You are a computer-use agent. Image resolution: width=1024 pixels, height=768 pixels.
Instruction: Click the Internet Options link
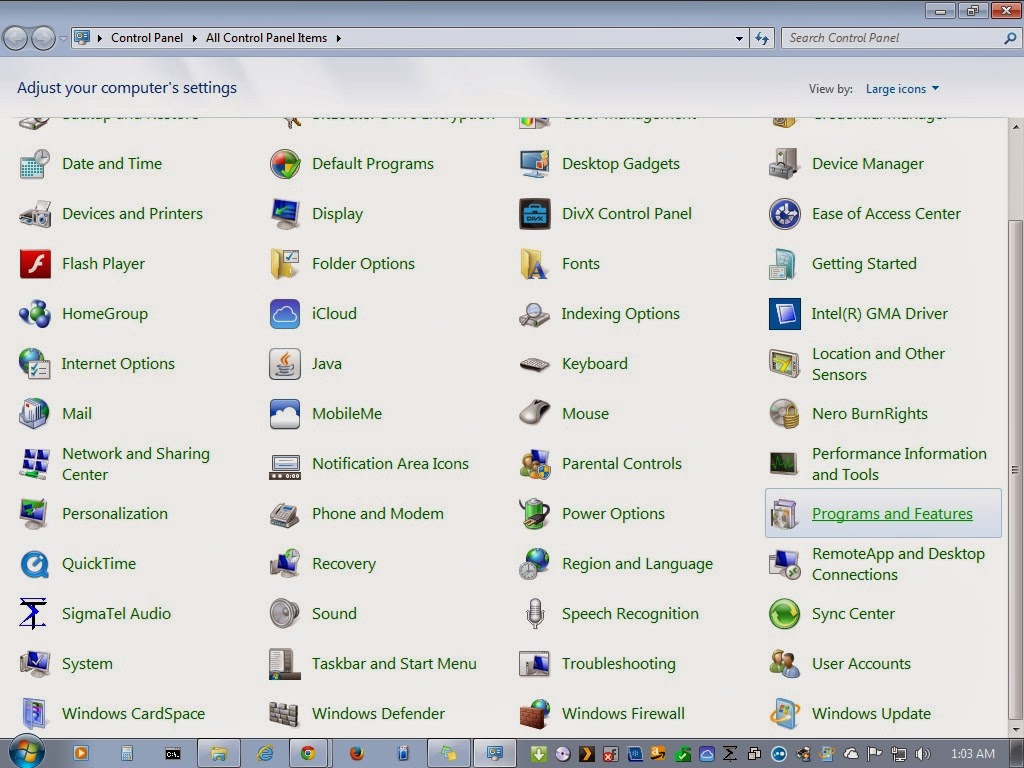pyautogui.click(x=118, y=364)
